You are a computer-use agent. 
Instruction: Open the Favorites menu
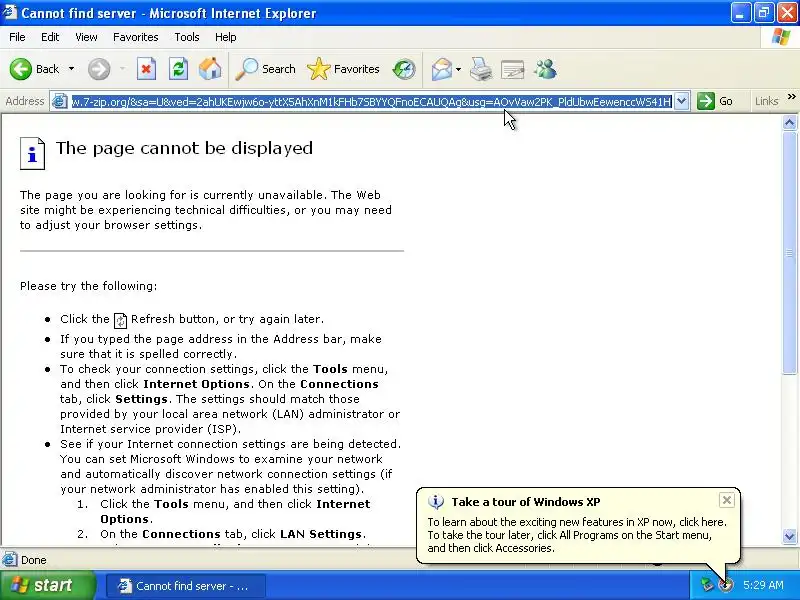[136, 37]
